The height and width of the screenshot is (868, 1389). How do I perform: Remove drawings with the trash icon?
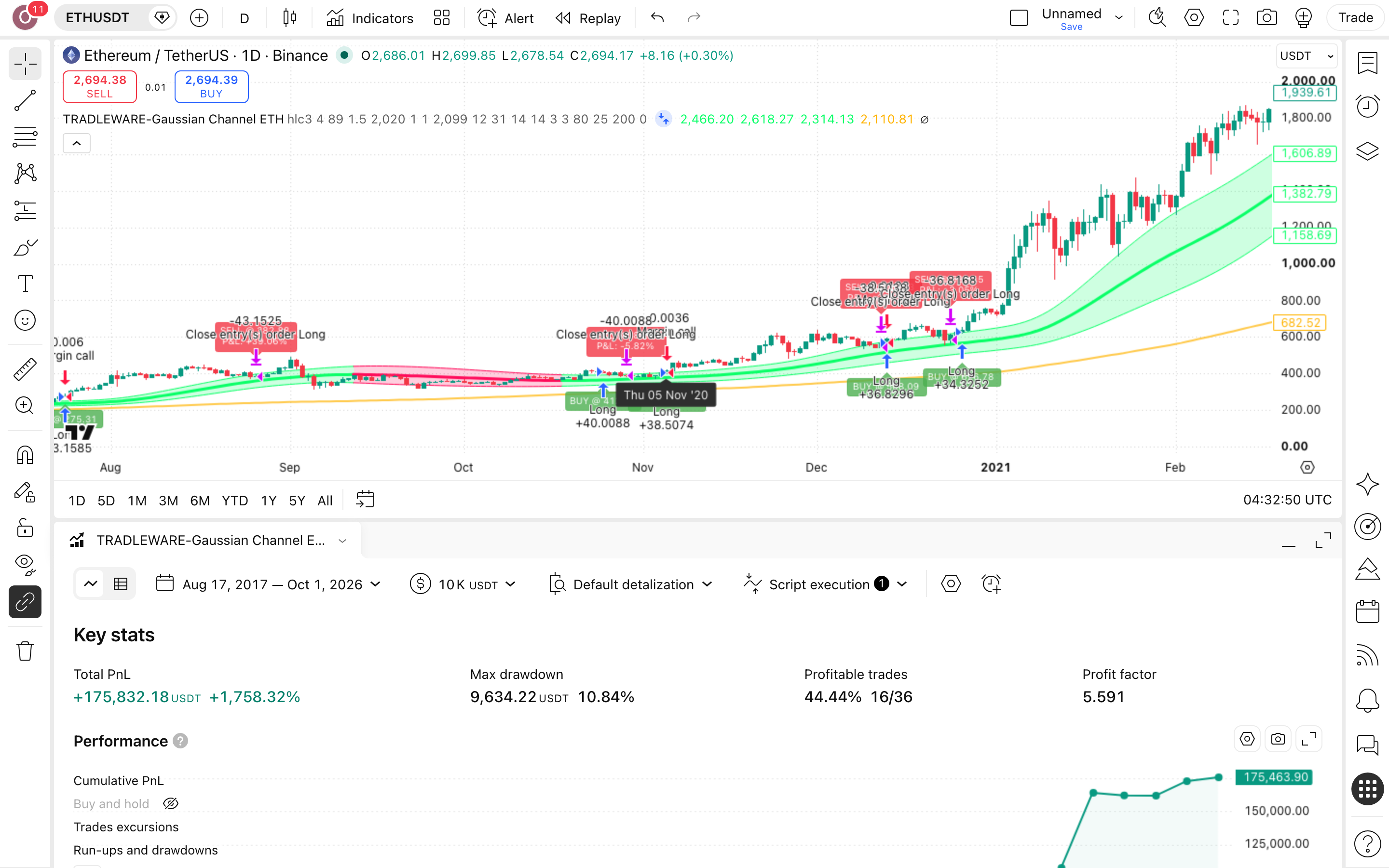[25, 651]
